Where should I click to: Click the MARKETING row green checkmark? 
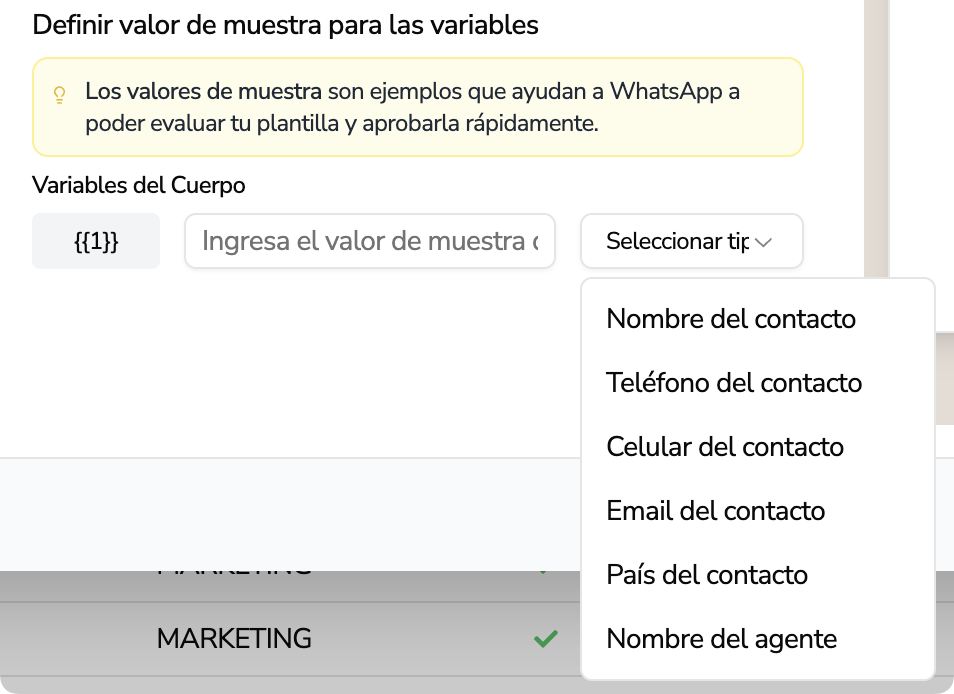point(545,639)
